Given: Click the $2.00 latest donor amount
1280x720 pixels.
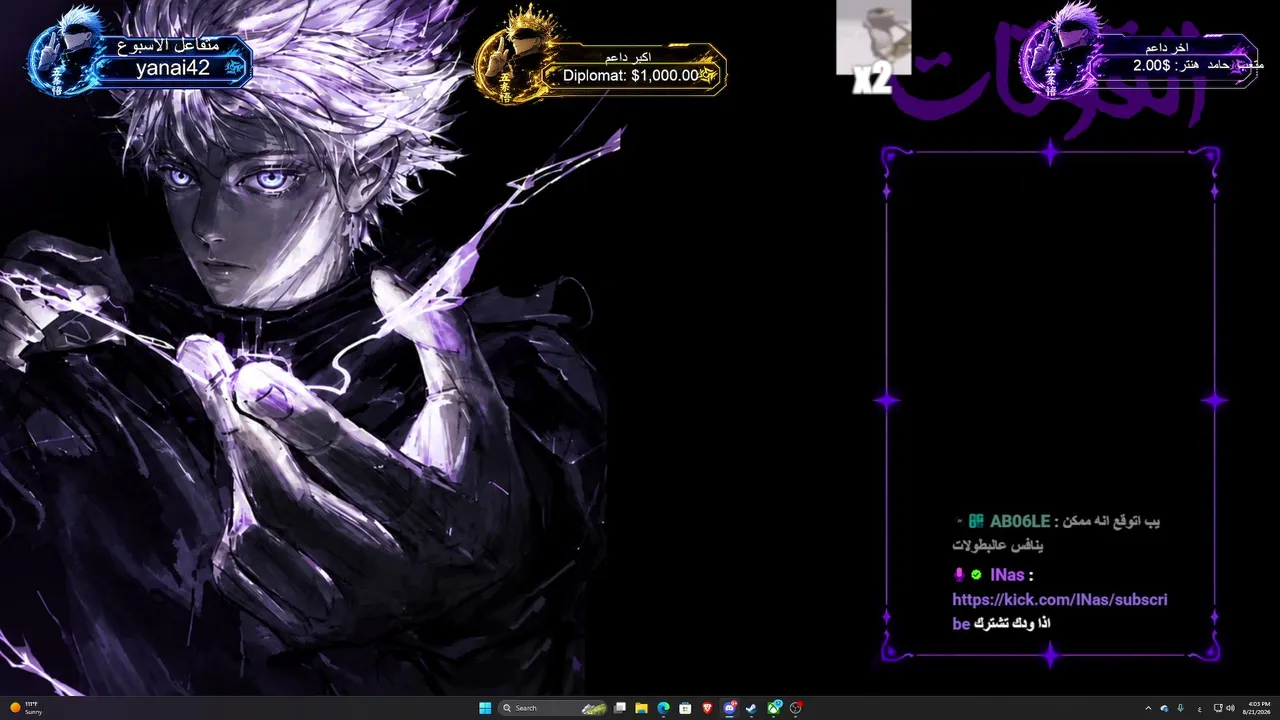Looking at the screenshot, I should [1151, 65].
